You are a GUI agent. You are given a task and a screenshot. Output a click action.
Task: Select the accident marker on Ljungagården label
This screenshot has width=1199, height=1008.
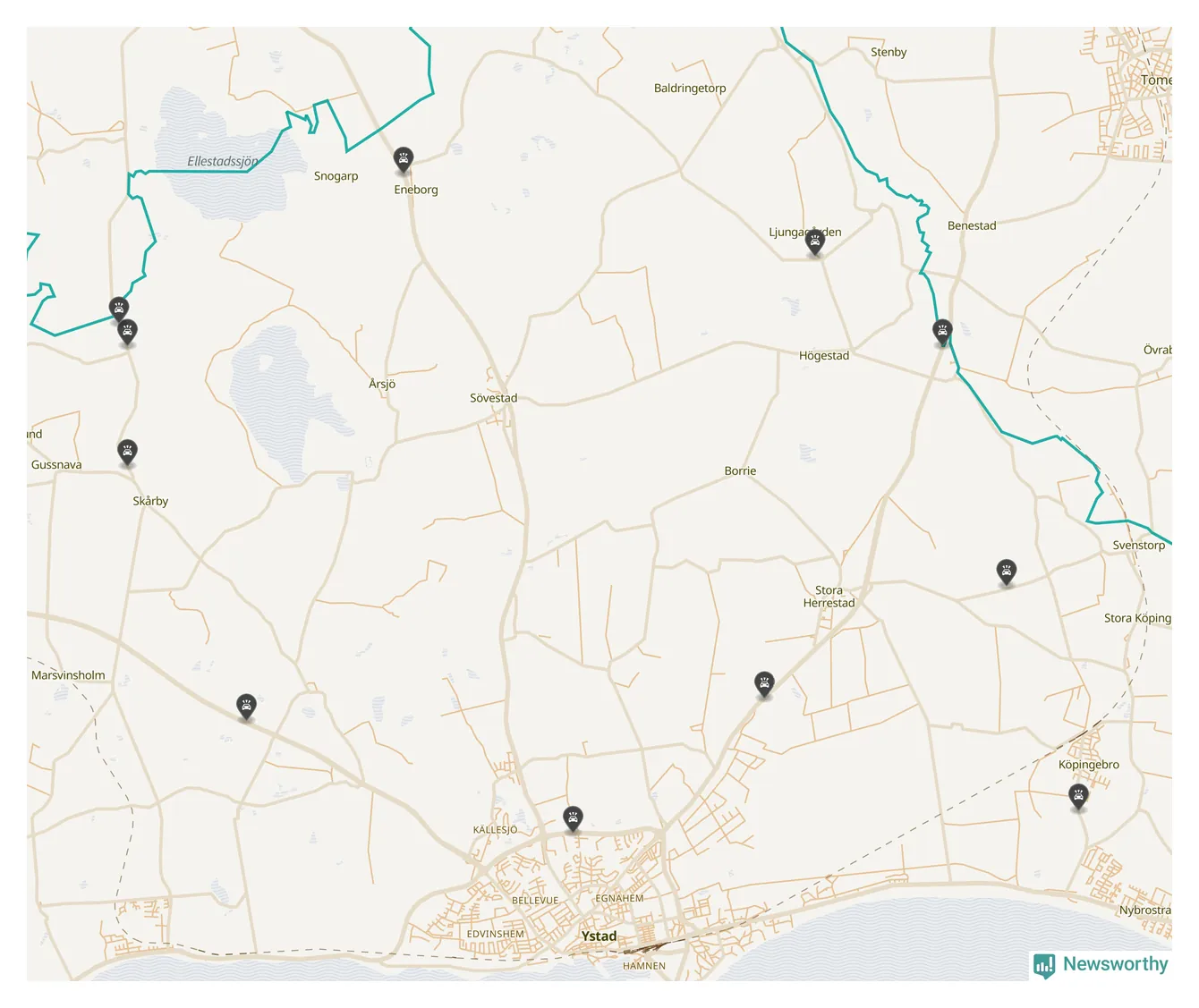814,241
